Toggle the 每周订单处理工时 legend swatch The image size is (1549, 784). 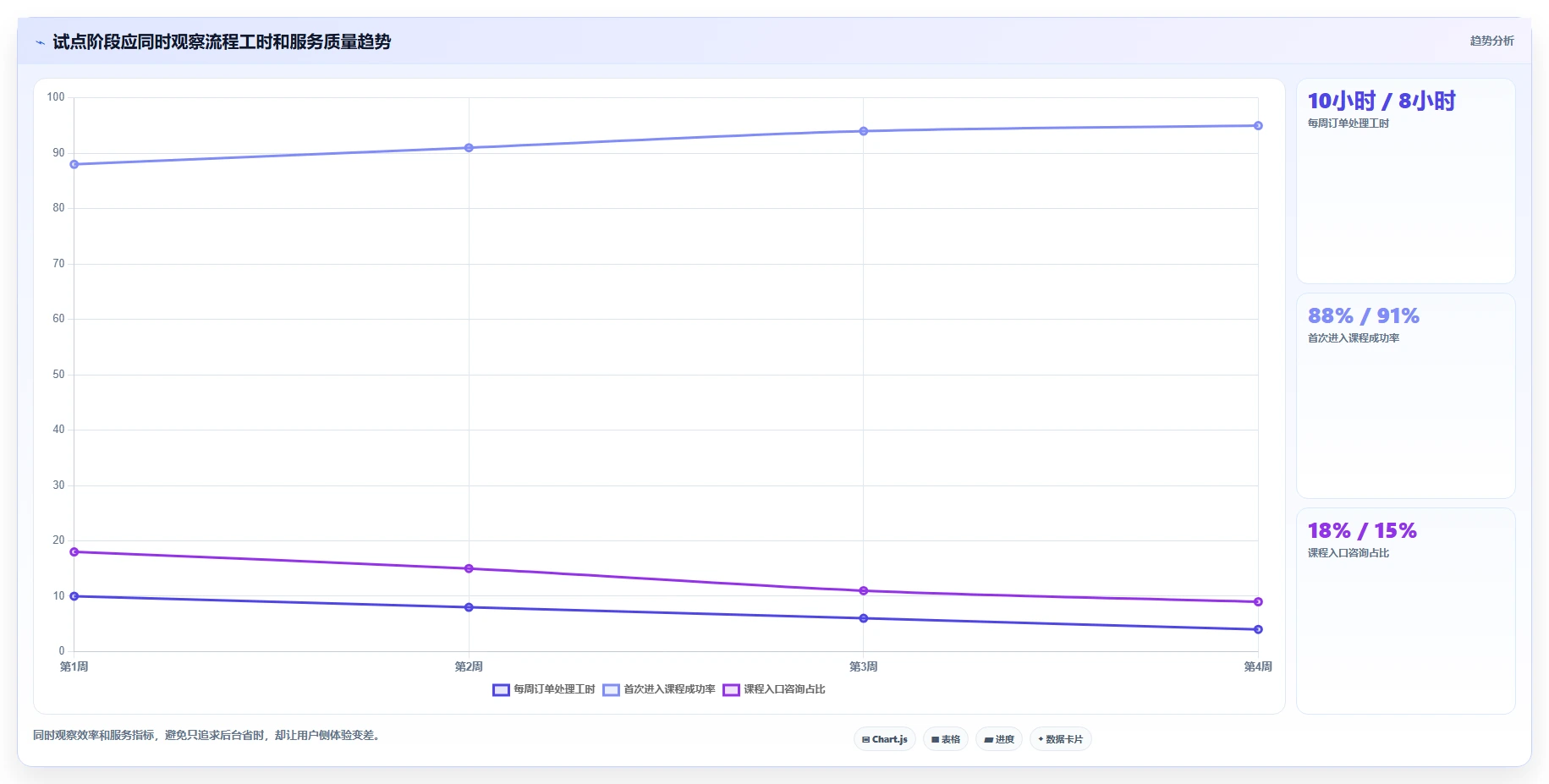[501, 690]
